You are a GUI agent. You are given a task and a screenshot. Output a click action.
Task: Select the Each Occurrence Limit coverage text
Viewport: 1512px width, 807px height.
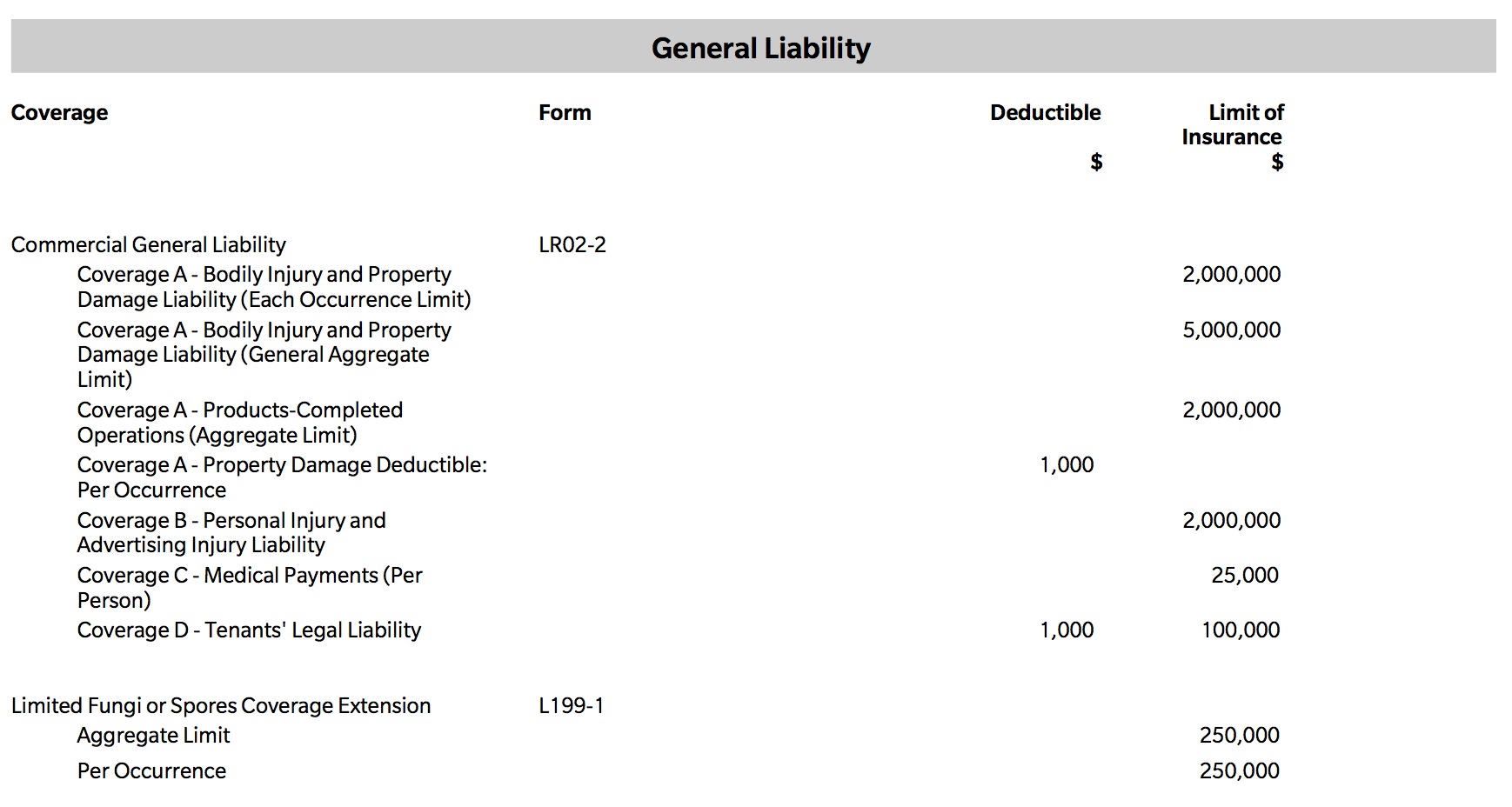(x=273, y=287)
